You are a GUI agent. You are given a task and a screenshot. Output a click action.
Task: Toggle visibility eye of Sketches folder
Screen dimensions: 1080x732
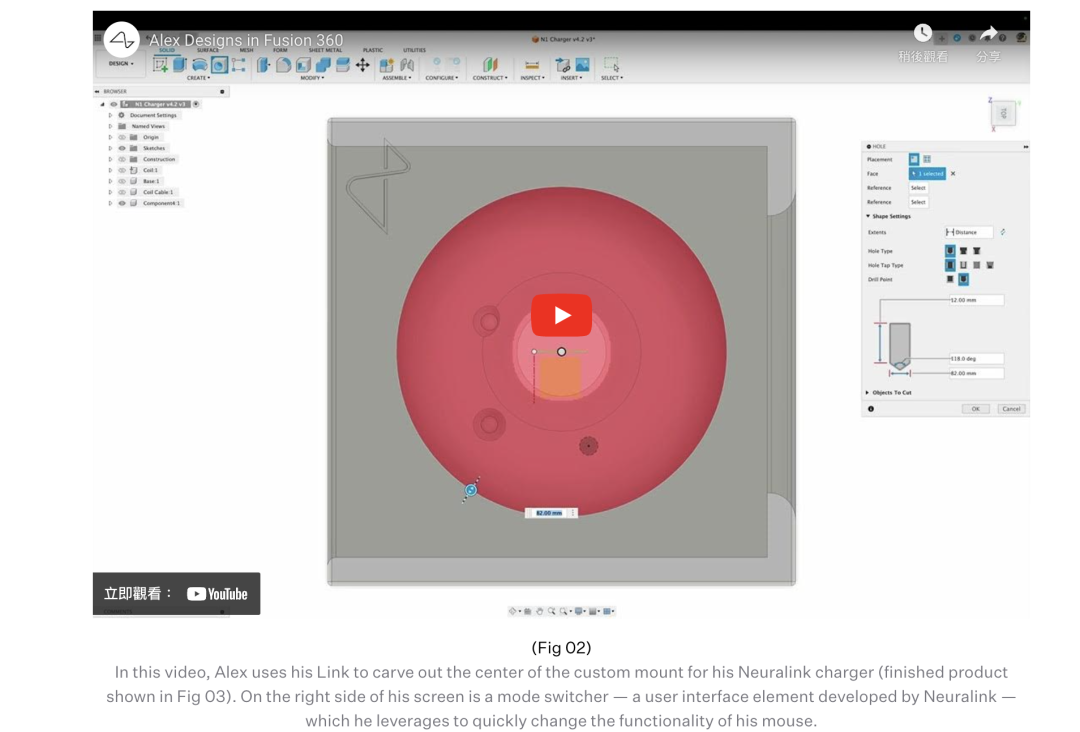coord(122,148)
